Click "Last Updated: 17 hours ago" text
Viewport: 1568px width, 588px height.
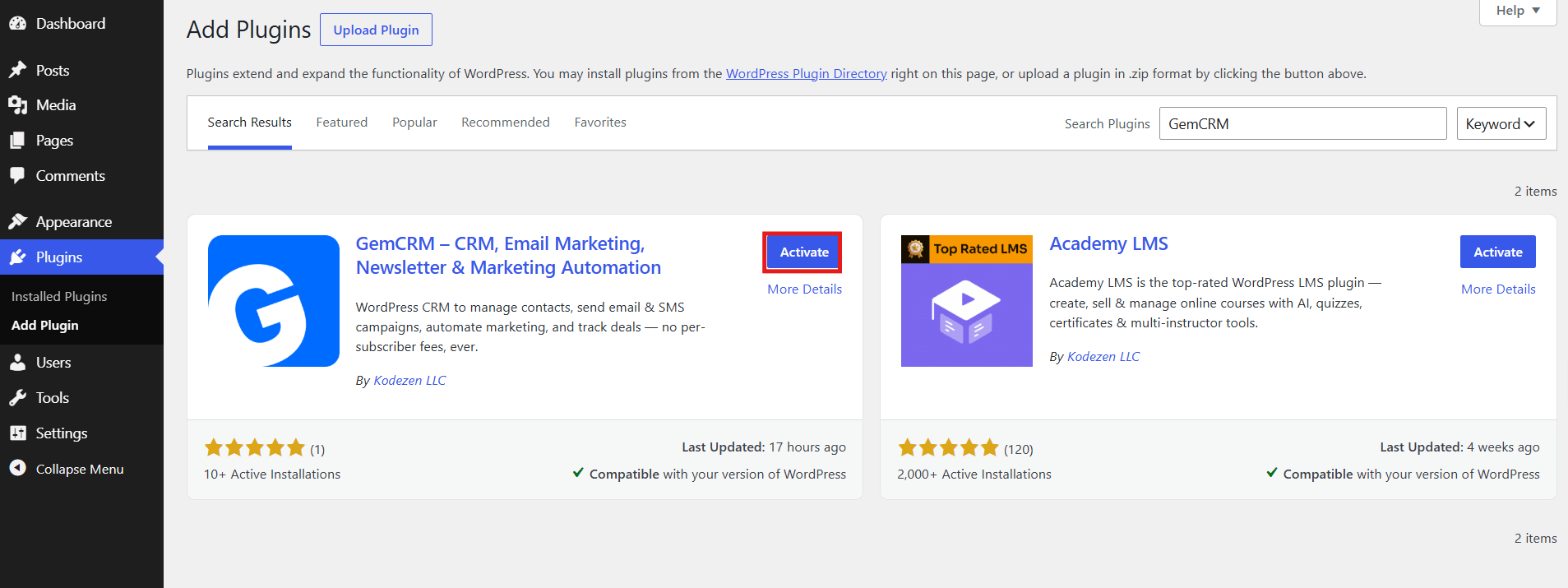tap(764, 447)
